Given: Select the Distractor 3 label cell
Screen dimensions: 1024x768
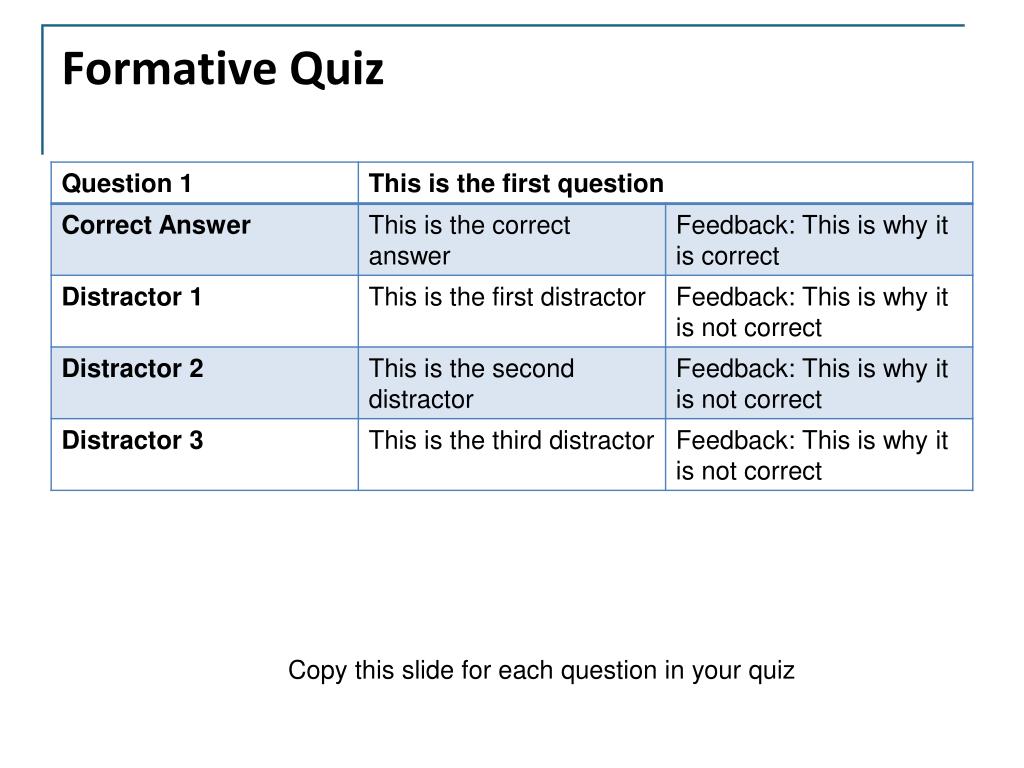Looking at the screenshot, I should click(x=204, y=455).
